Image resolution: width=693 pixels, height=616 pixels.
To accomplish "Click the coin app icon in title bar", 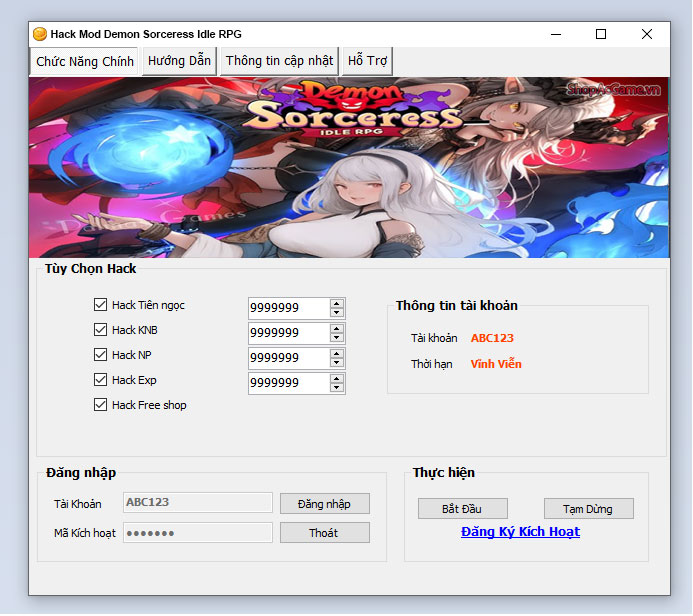I will click(x=40, y=34).
